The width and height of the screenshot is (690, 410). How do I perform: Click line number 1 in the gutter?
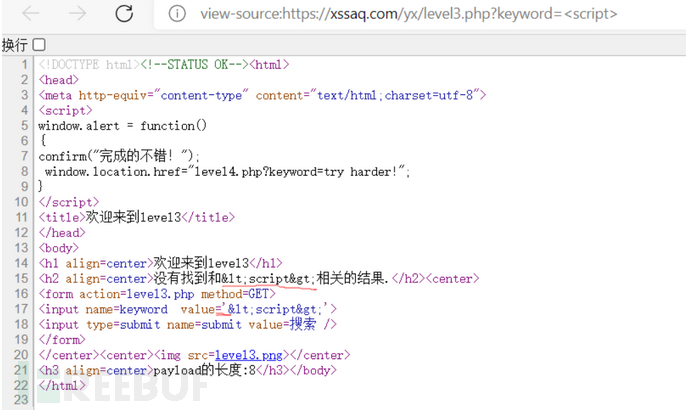(24, 65)
